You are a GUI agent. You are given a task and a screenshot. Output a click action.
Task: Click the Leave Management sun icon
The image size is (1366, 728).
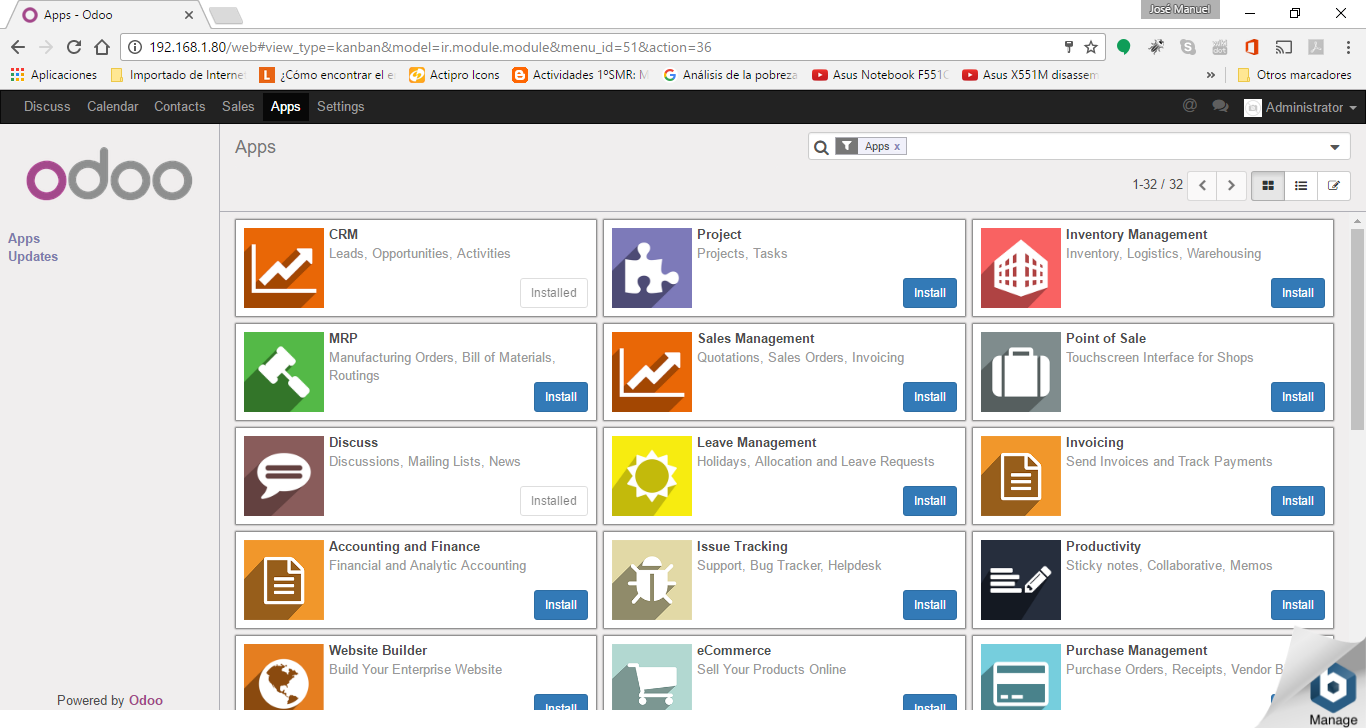tap(652, 476)
